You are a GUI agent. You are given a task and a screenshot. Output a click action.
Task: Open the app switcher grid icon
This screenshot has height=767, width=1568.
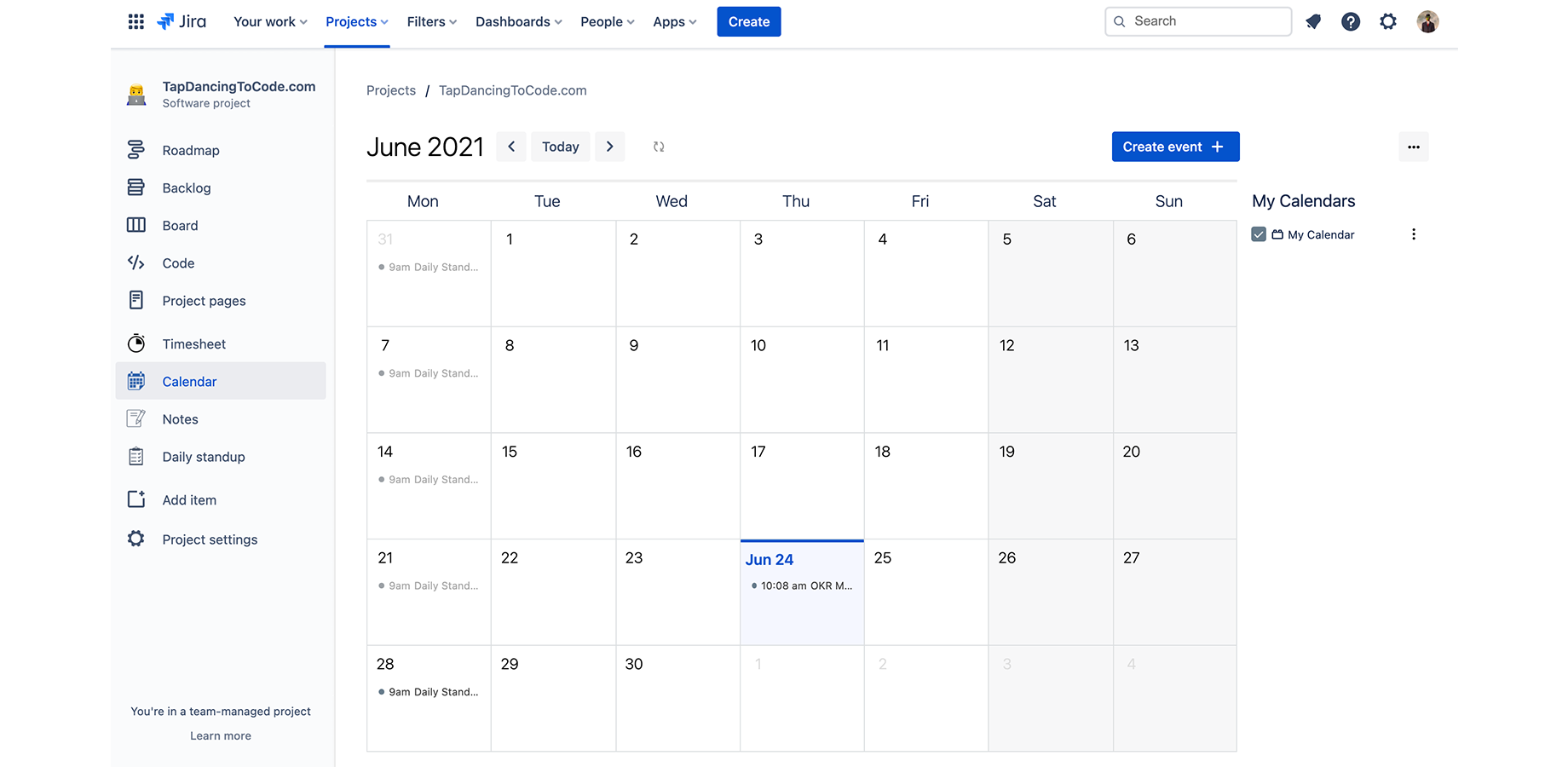[x=135, y=21]
